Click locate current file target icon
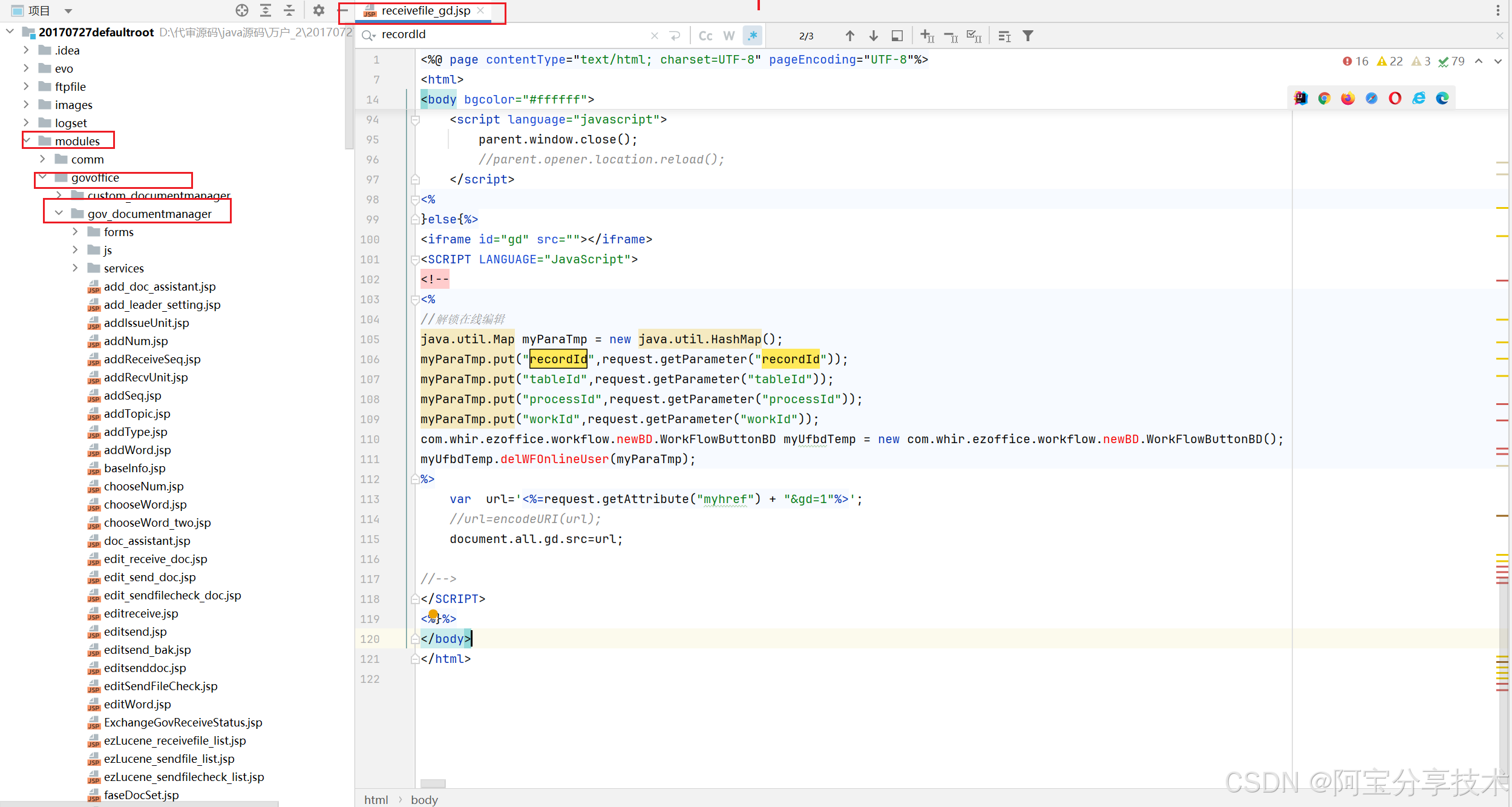 coord(242,10)
